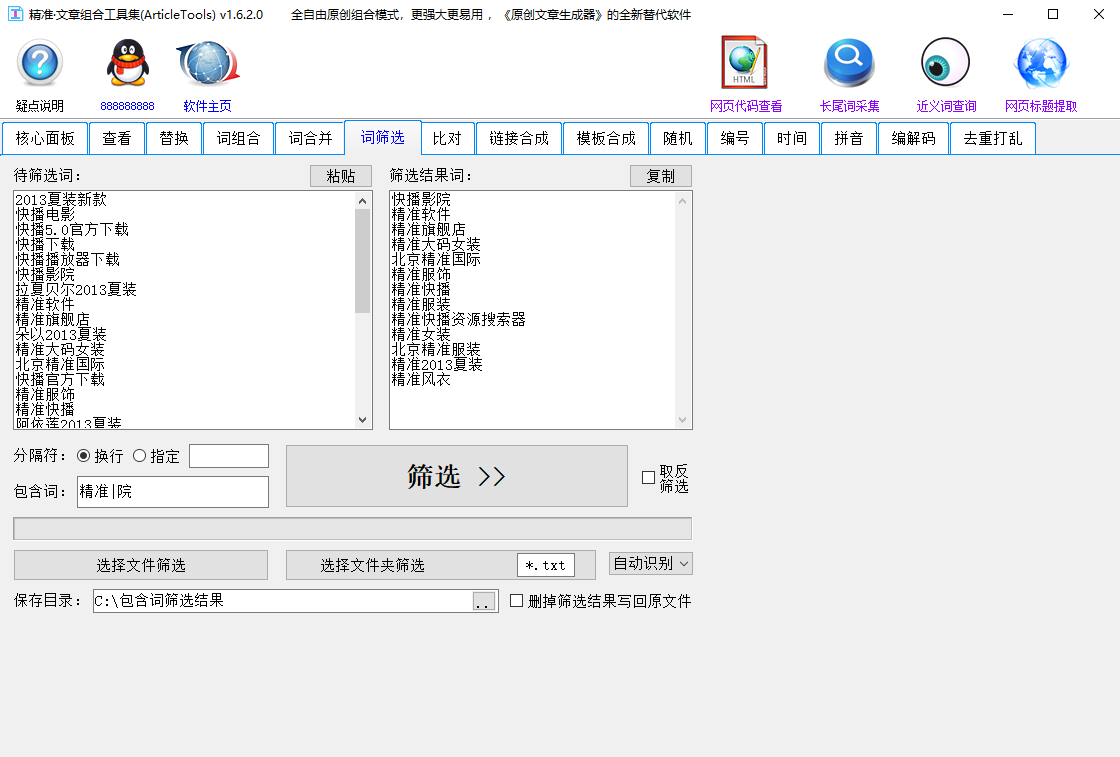Launch 网页代码查看 with the HTML icon
The width and height of the screenshot is (1120, 757).
[x=744, y=63]
